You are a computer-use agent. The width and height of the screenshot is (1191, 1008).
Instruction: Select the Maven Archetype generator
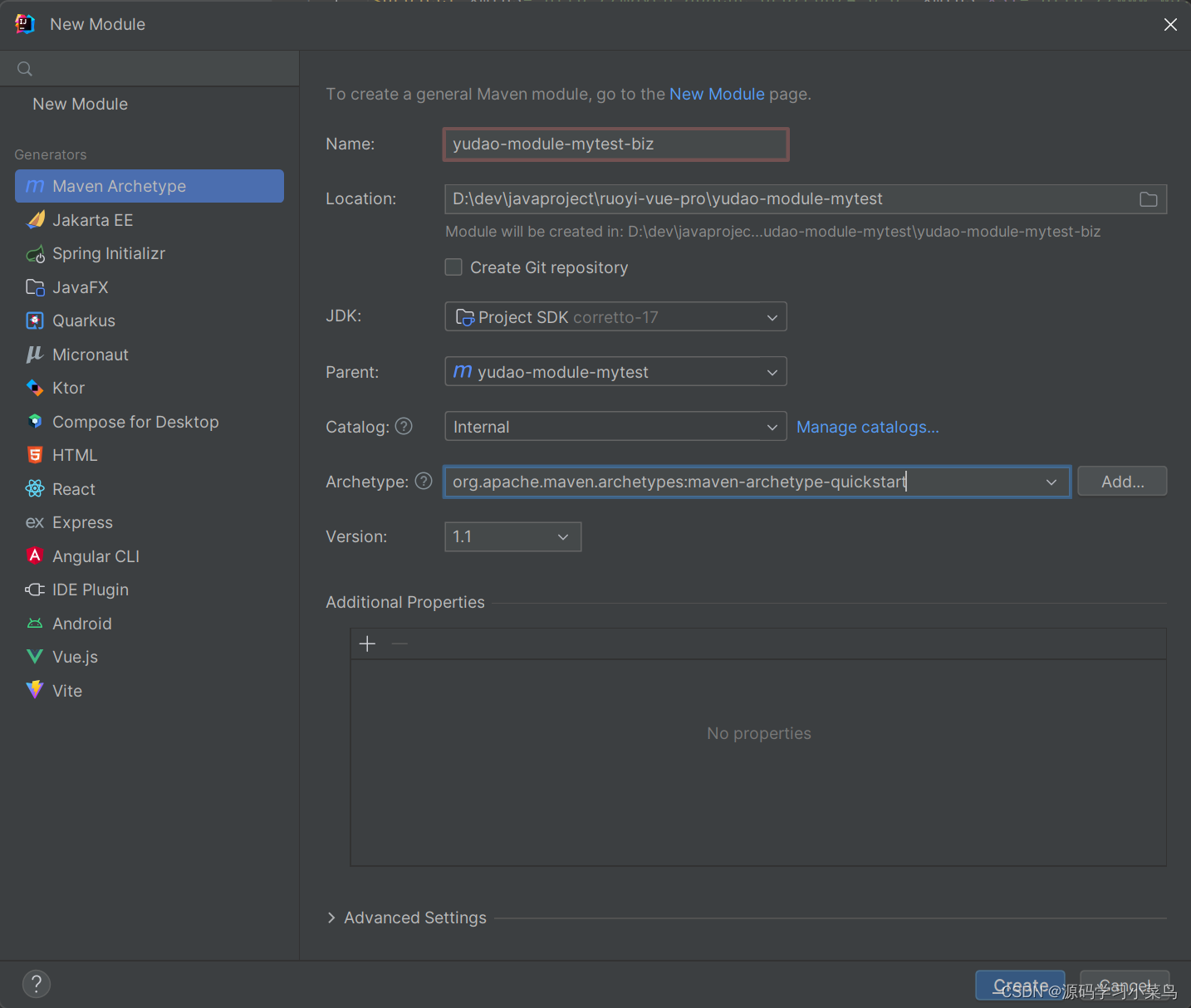pyautogui.click(x=149, y=186)
